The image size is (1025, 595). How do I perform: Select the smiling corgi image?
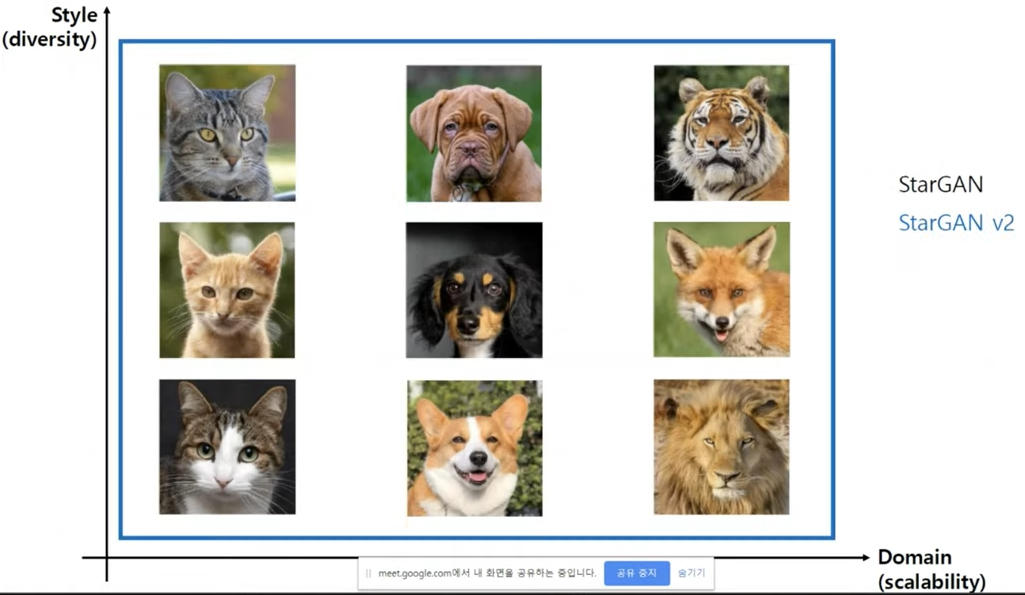point(475,449)
